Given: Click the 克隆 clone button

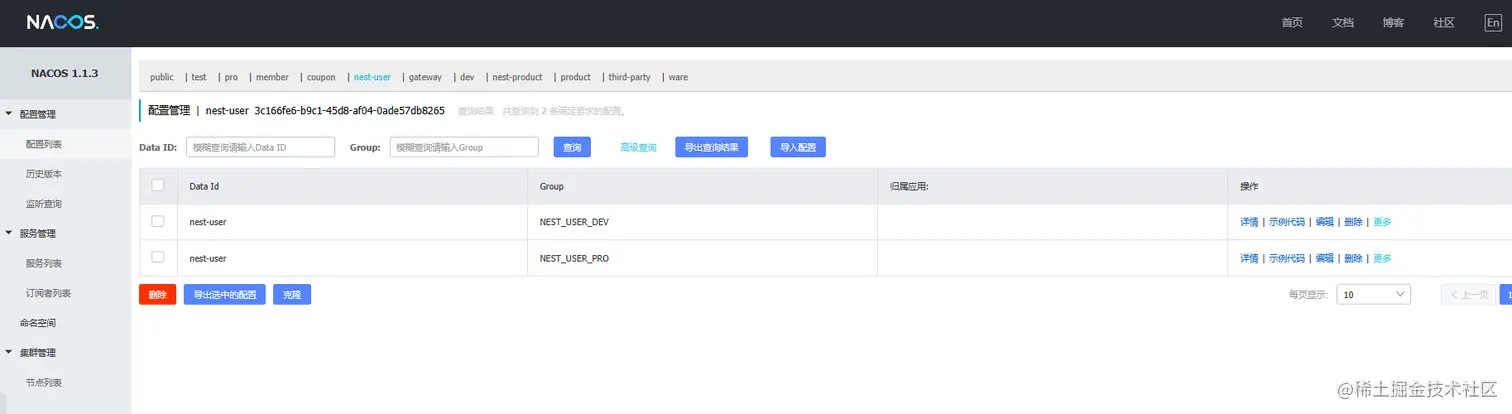Looking at the screenshot, I should point(292,295).
